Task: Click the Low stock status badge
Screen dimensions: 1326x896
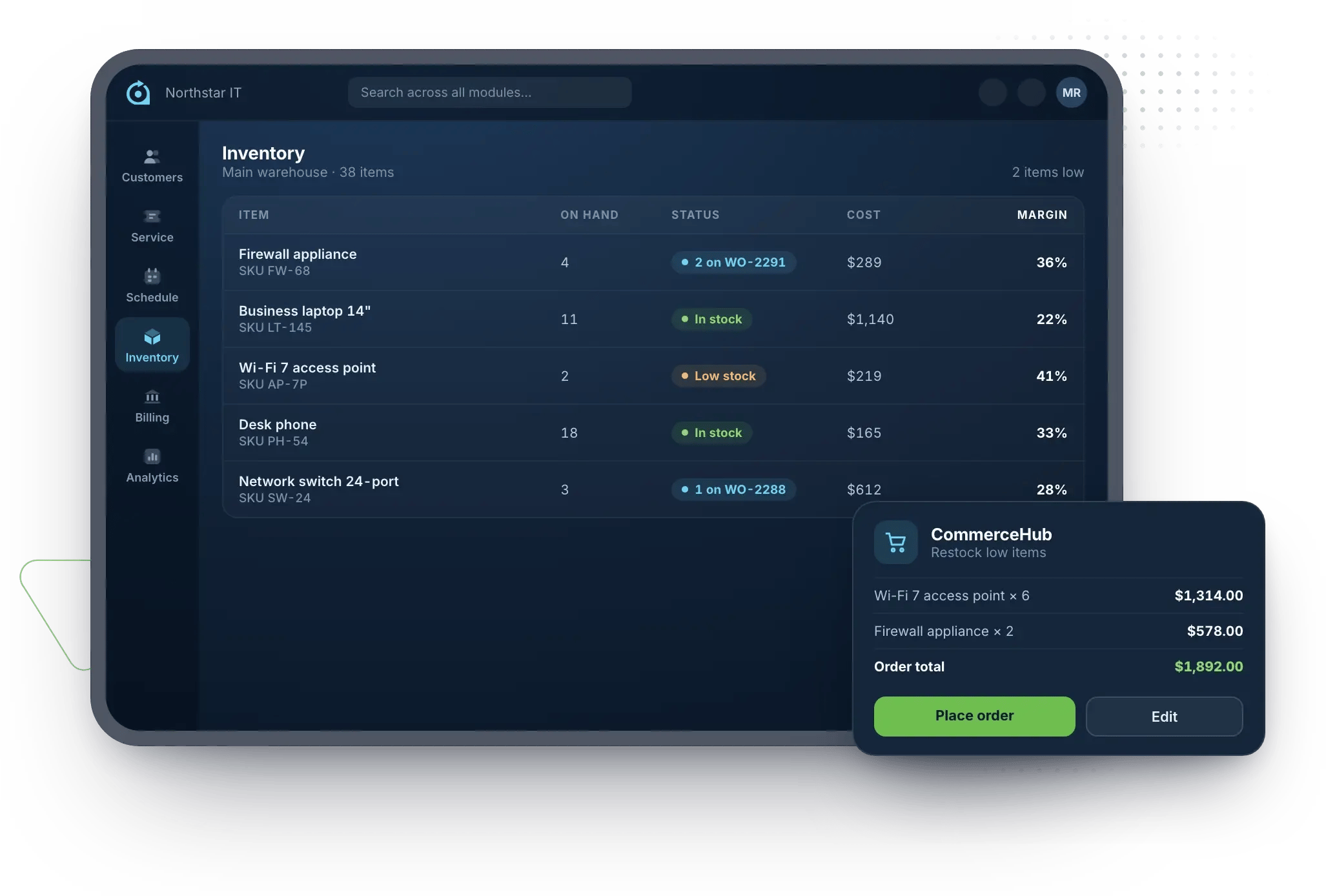Action: (719, 376)
